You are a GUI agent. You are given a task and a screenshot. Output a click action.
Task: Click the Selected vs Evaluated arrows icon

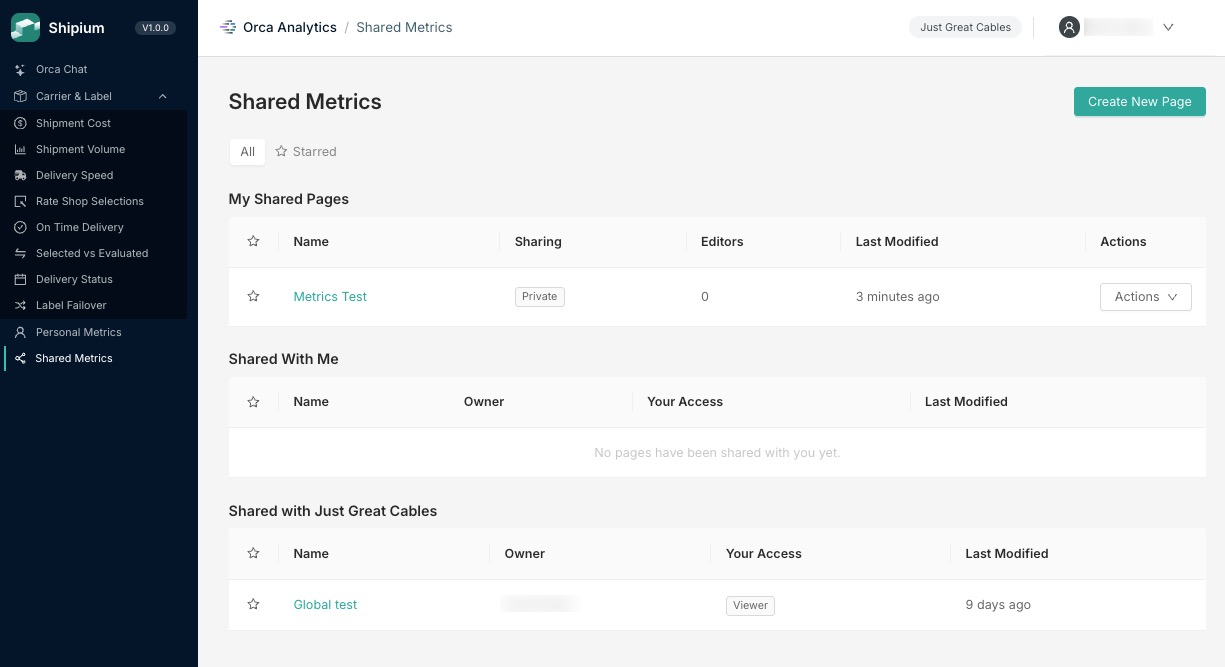pos(20,253)
